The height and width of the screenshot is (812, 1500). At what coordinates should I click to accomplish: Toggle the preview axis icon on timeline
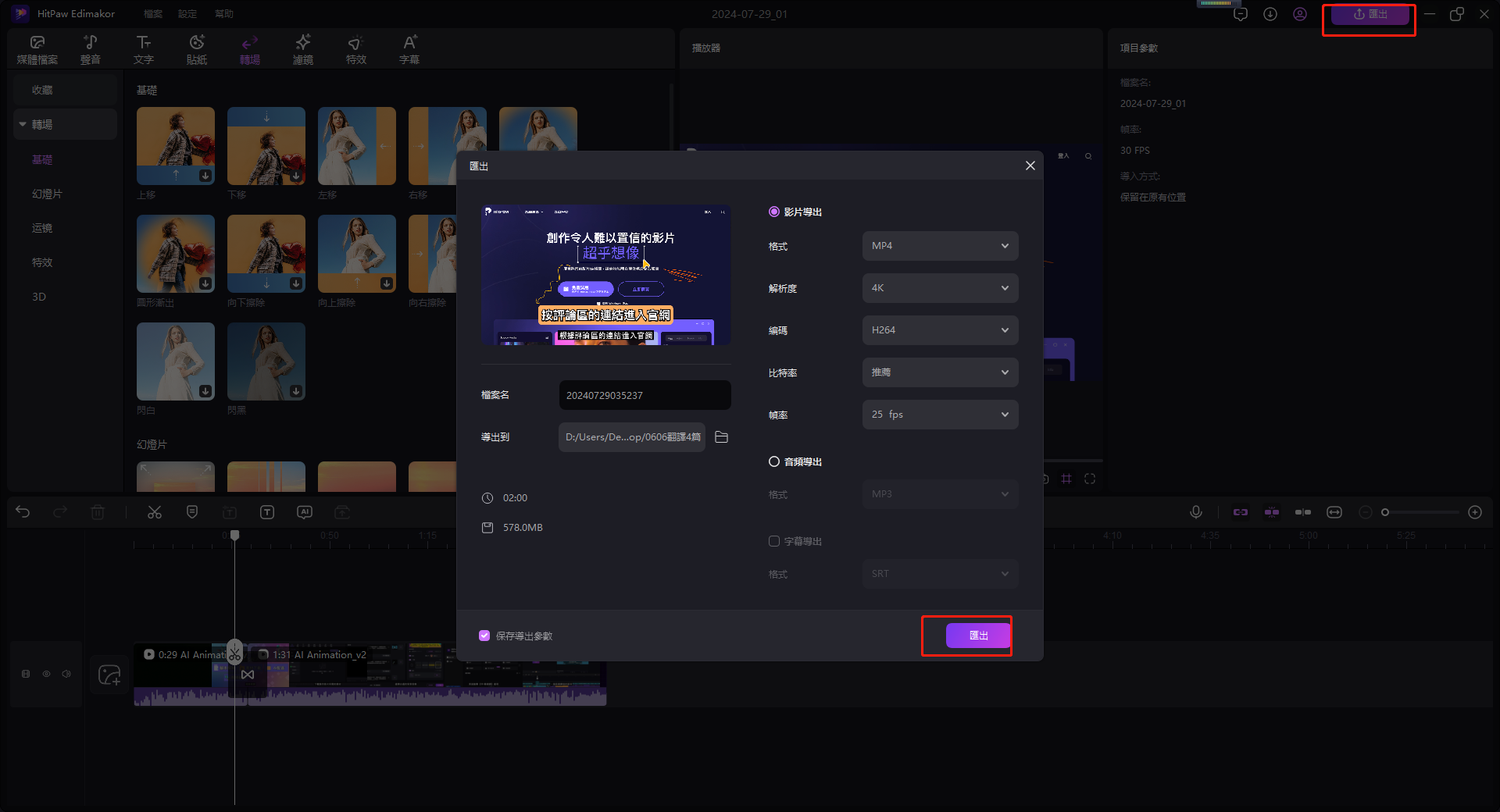click(x=1303, y=512)
